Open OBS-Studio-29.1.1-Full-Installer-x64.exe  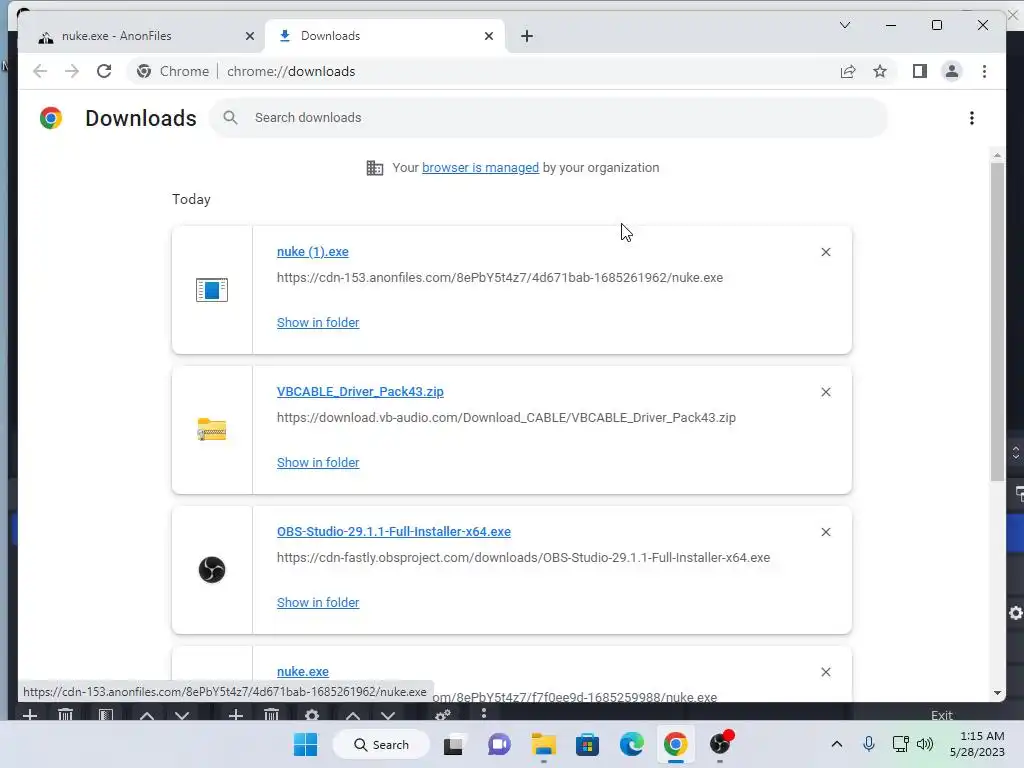394,532
